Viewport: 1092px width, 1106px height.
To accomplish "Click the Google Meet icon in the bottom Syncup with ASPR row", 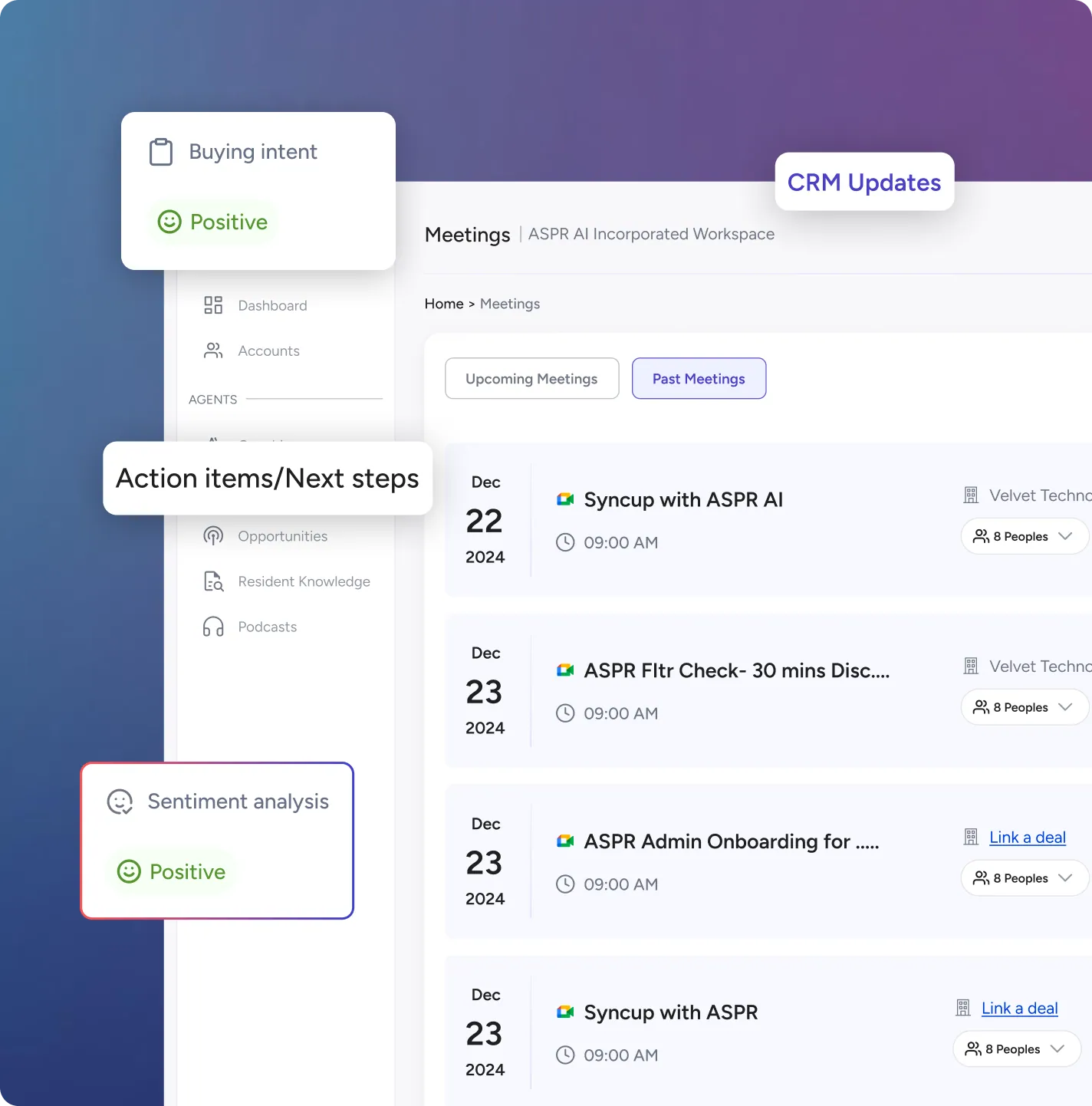I will (x=565, y=1012).
